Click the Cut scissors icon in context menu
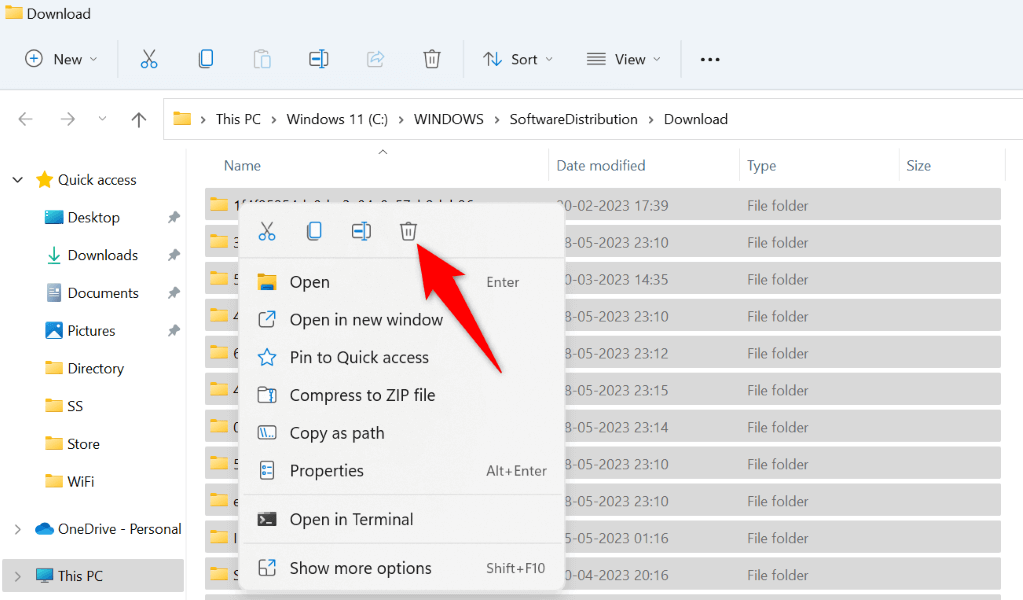 pyautogui.click(x=267, y=231)
